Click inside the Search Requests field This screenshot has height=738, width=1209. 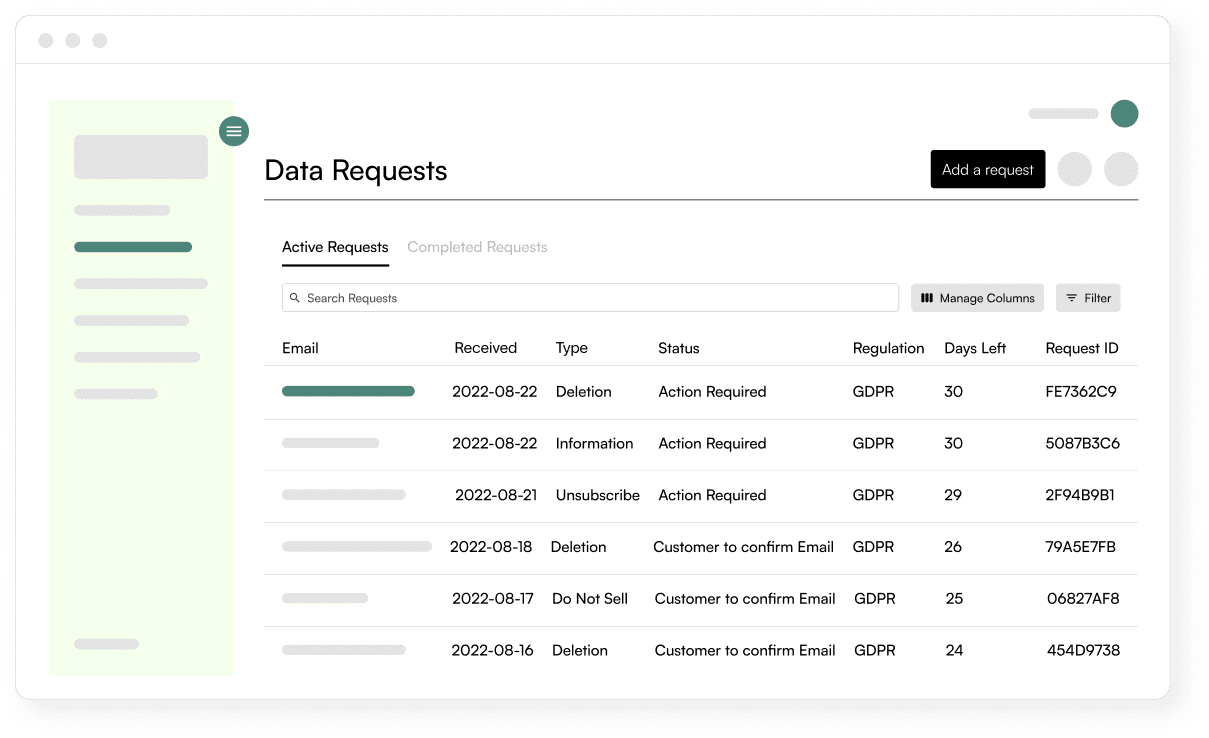click(590, 298)
